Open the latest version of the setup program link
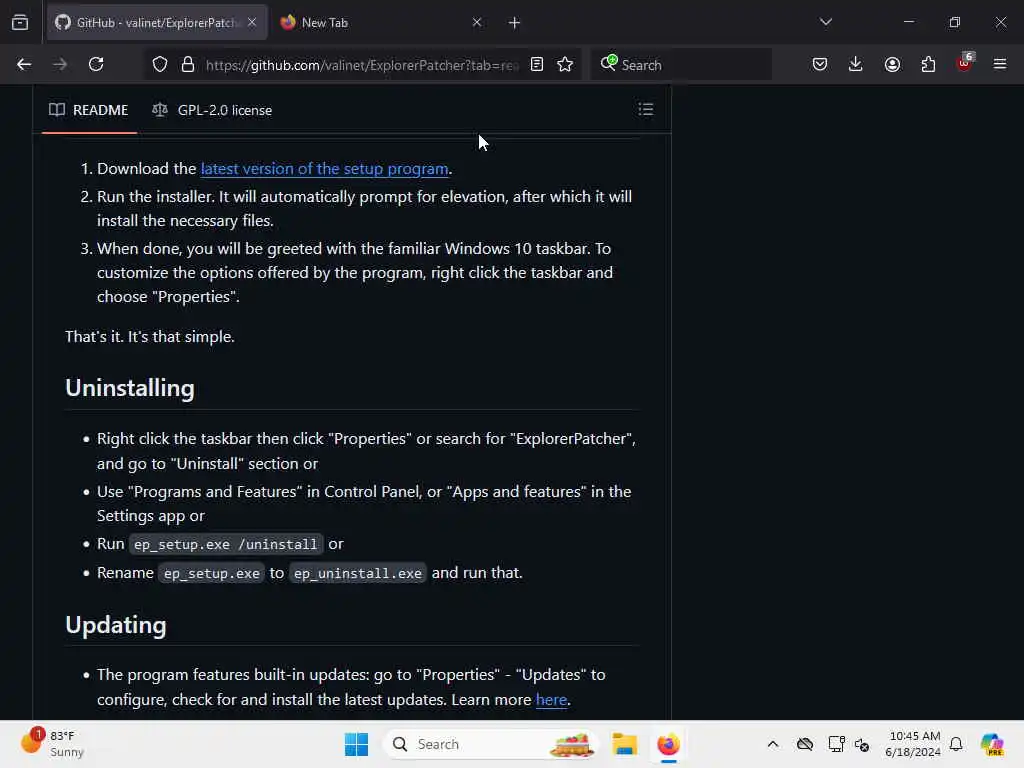Viewport: 1024px width, 768px height. [x=325, y=168]
